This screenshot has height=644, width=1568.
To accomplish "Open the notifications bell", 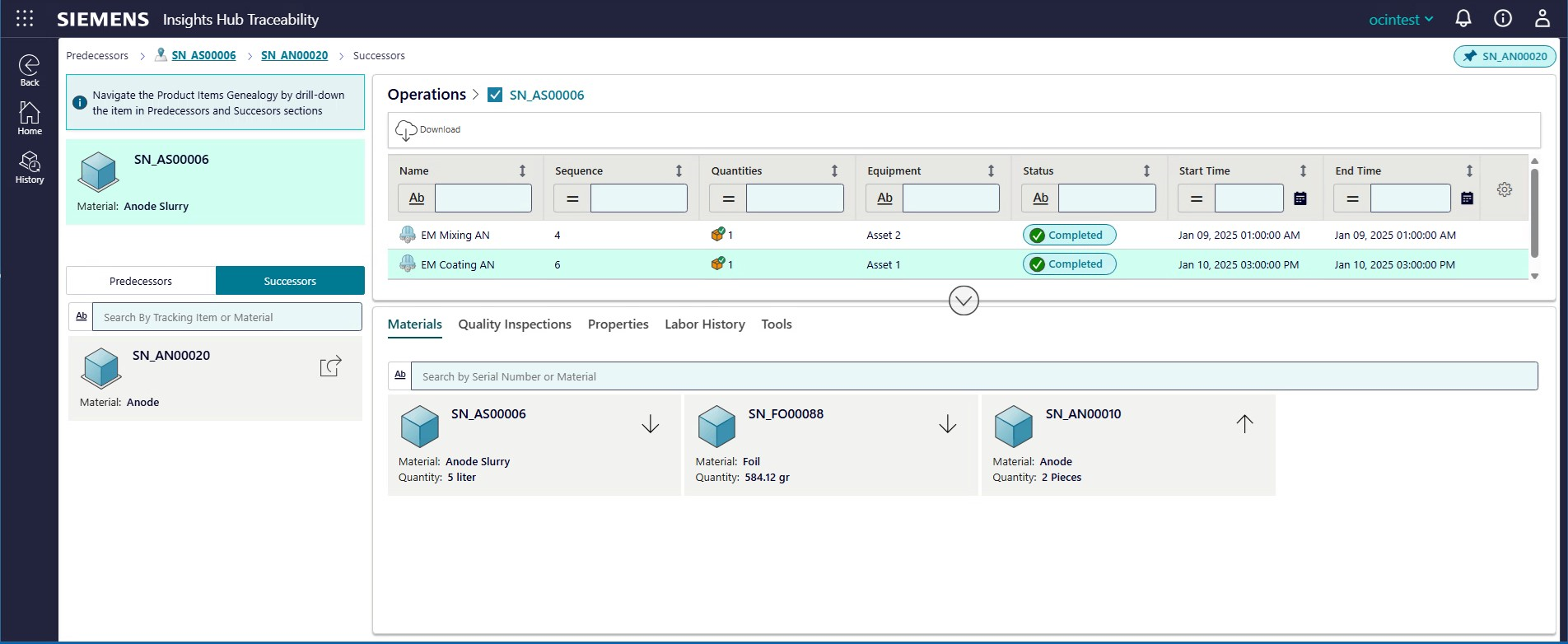I will 1463,19.
